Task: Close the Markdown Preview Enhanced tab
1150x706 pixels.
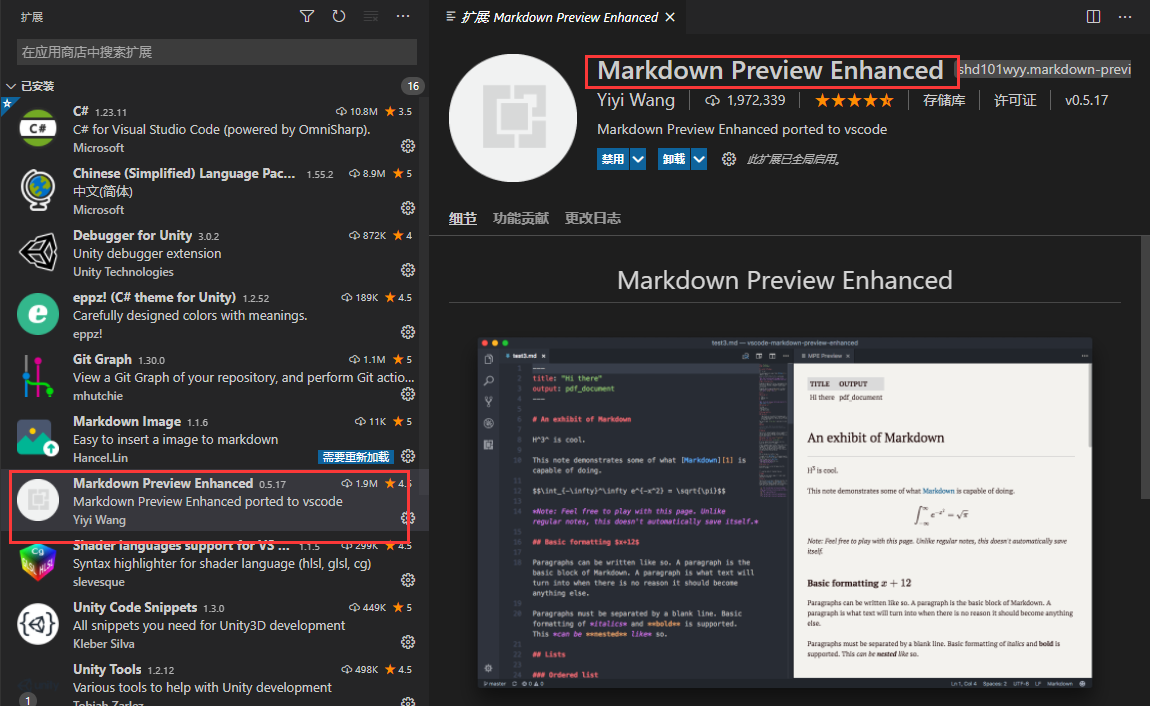Action: 670,17
